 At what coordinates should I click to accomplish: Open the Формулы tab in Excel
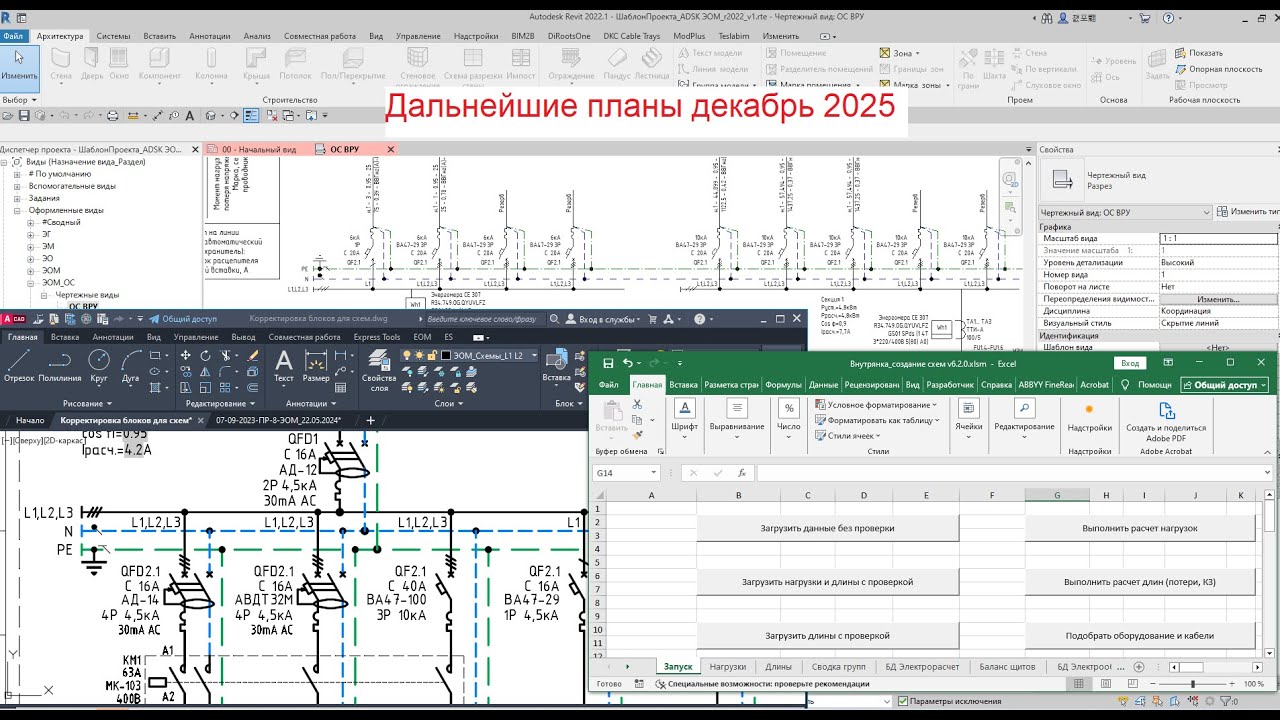[x=783, y=385]
